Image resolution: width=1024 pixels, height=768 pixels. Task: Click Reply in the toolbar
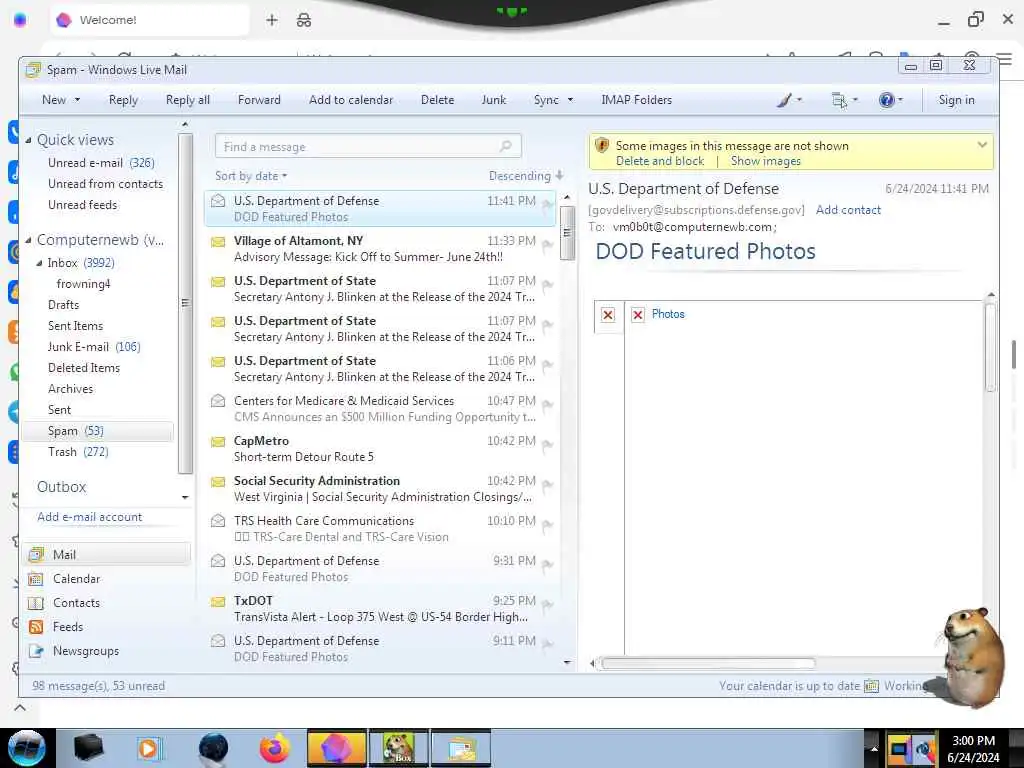(123, 100)
